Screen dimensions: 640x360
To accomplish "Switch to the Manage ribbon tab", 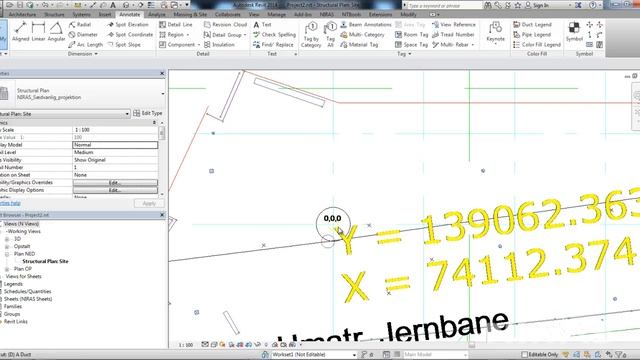I will tap(276, 14).
